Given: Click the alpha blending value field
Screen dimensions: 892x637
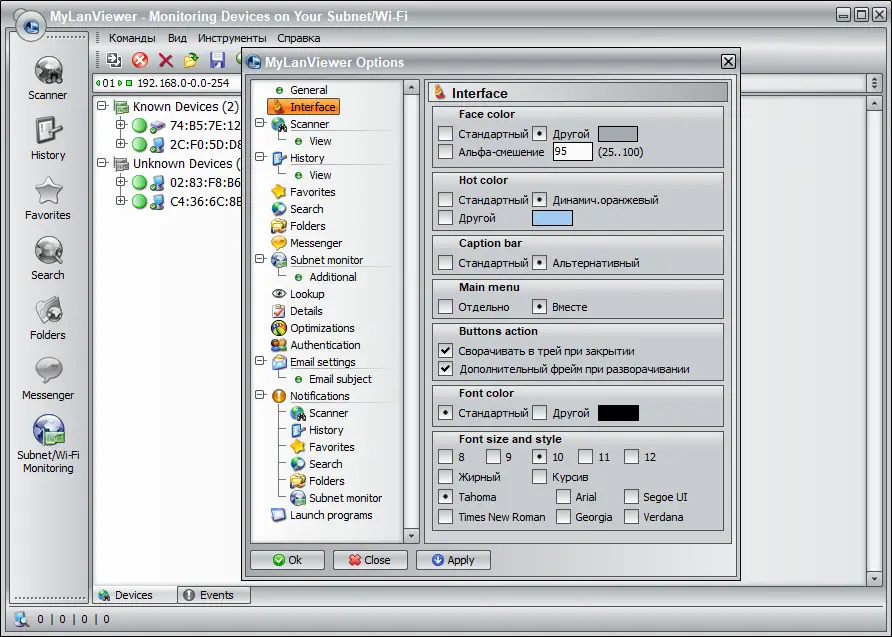Looking at the screenshot, I should (573, 152).
